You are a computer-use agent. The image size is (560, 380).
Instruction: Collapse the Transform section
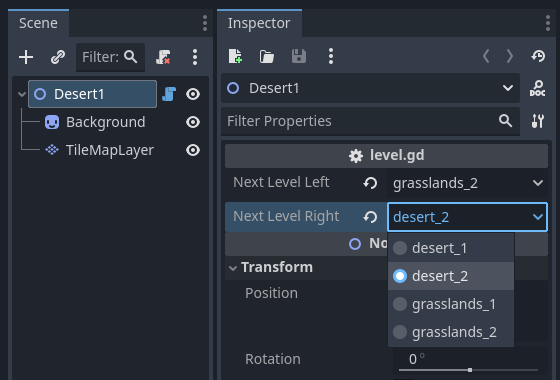233,268
